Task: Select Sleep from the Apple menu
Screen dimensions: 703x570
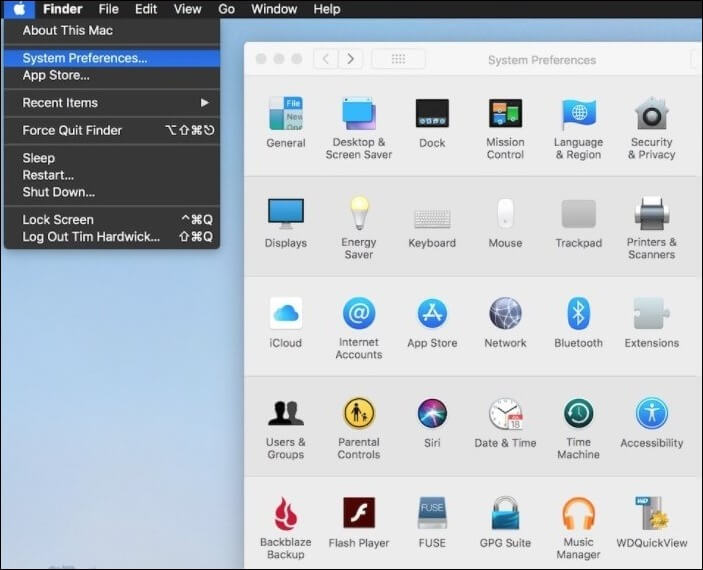Action: pyautogui.click(x=112, y=158)
